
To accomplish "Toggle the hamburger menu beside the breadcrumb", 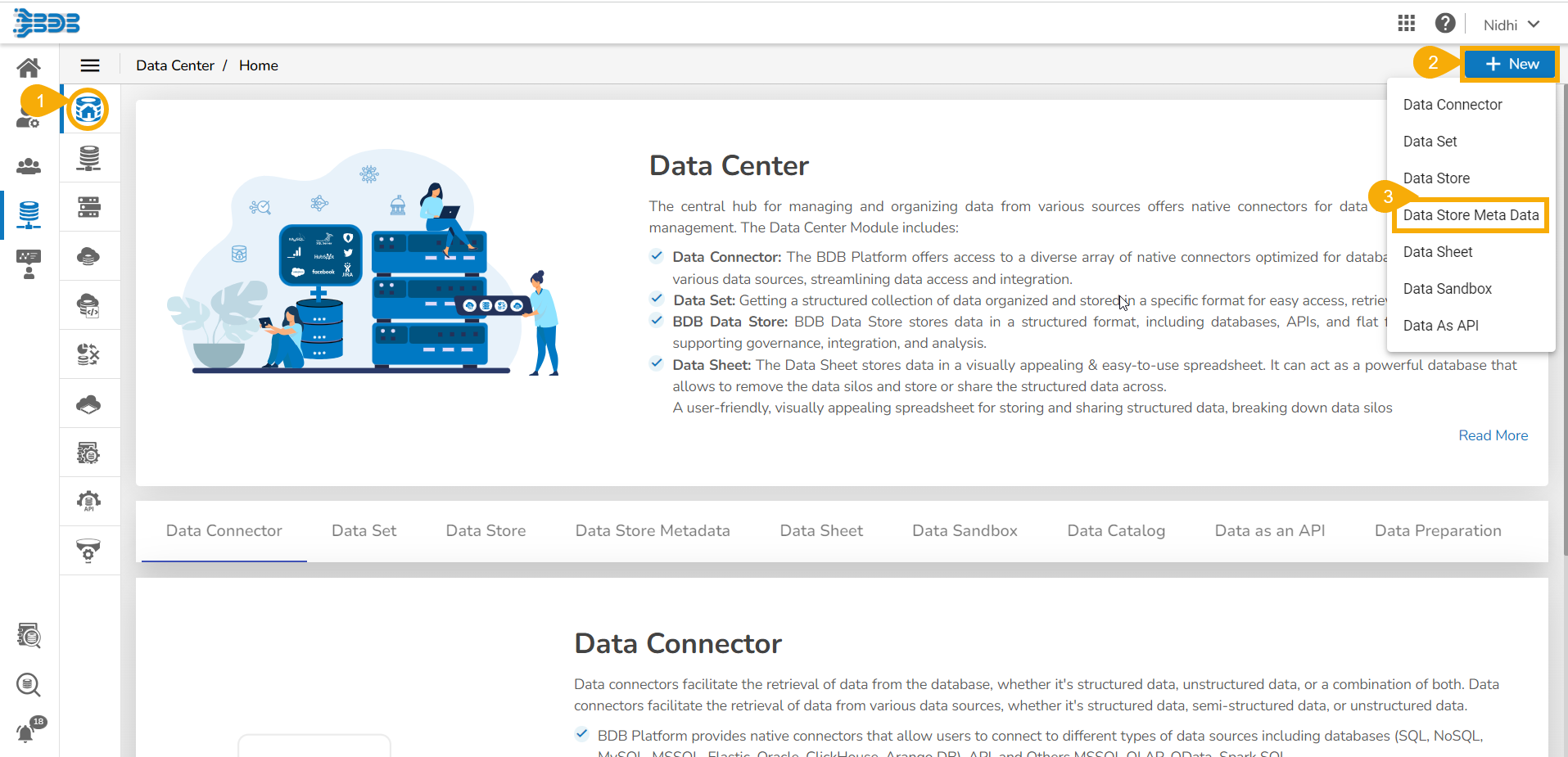I will [x=90, y=65].
